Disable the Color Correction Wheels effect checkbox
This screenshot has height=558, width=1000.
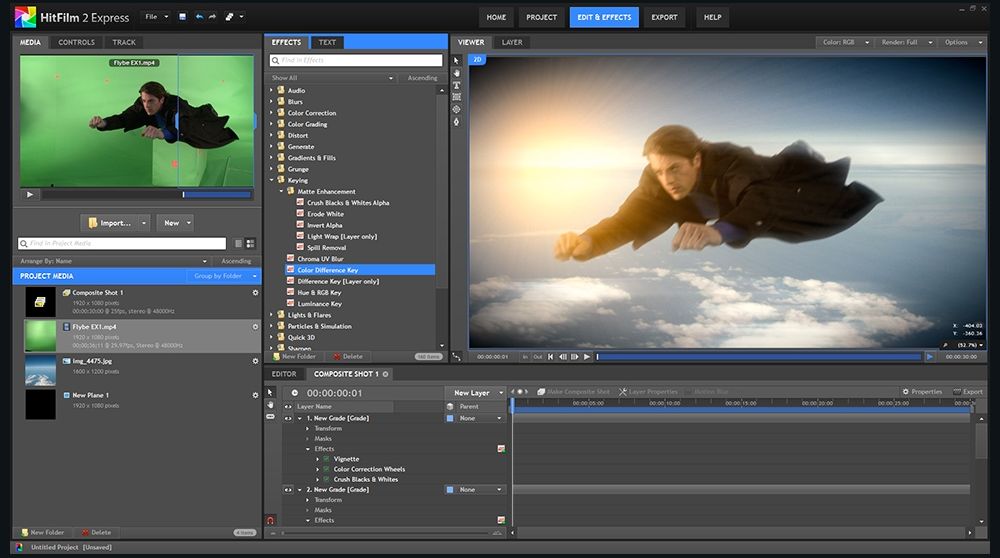(x=327, y=469)
